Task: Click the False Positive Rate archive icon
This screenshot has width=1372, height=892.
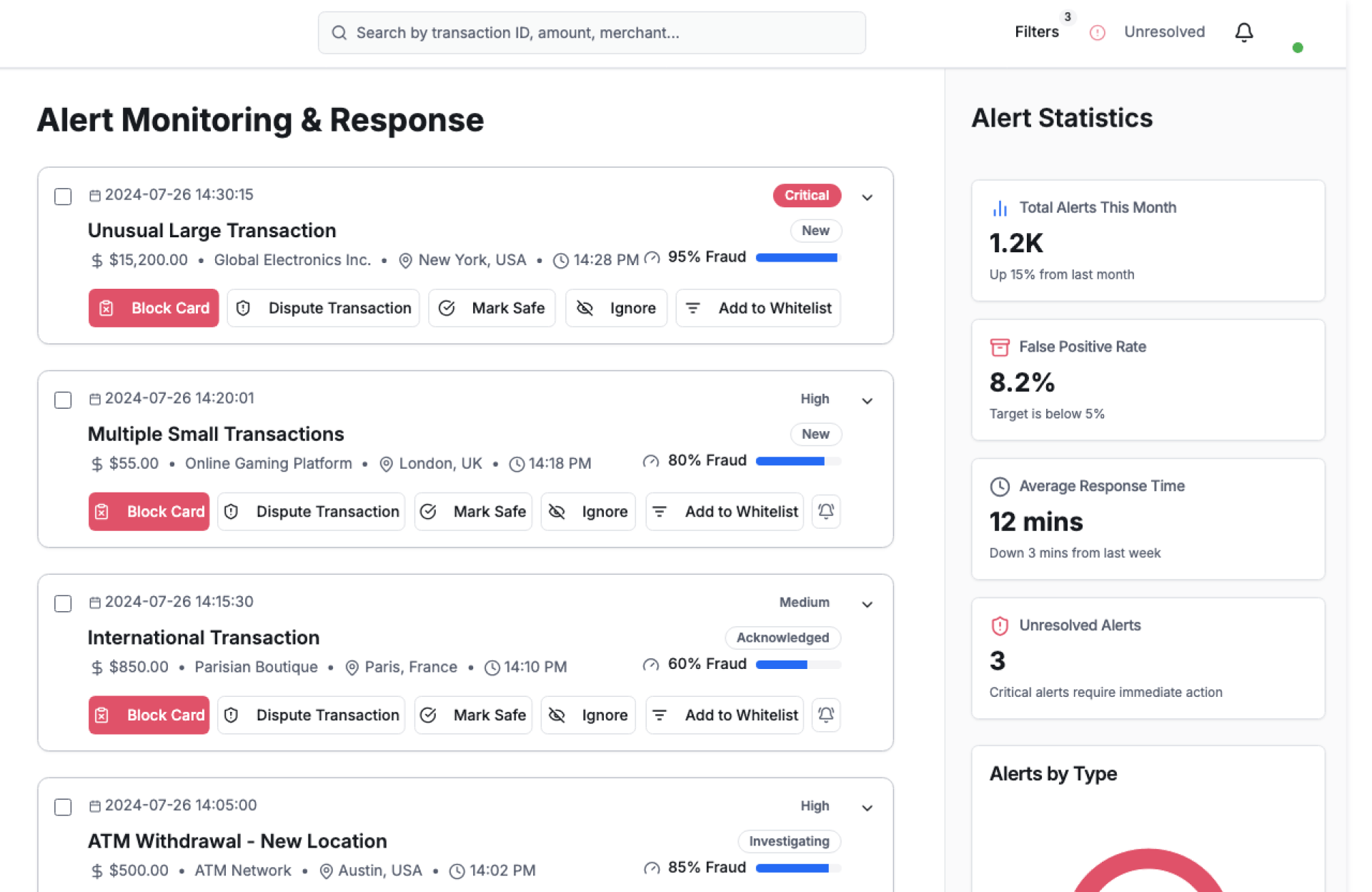Action: click(x=1000, y=347)
